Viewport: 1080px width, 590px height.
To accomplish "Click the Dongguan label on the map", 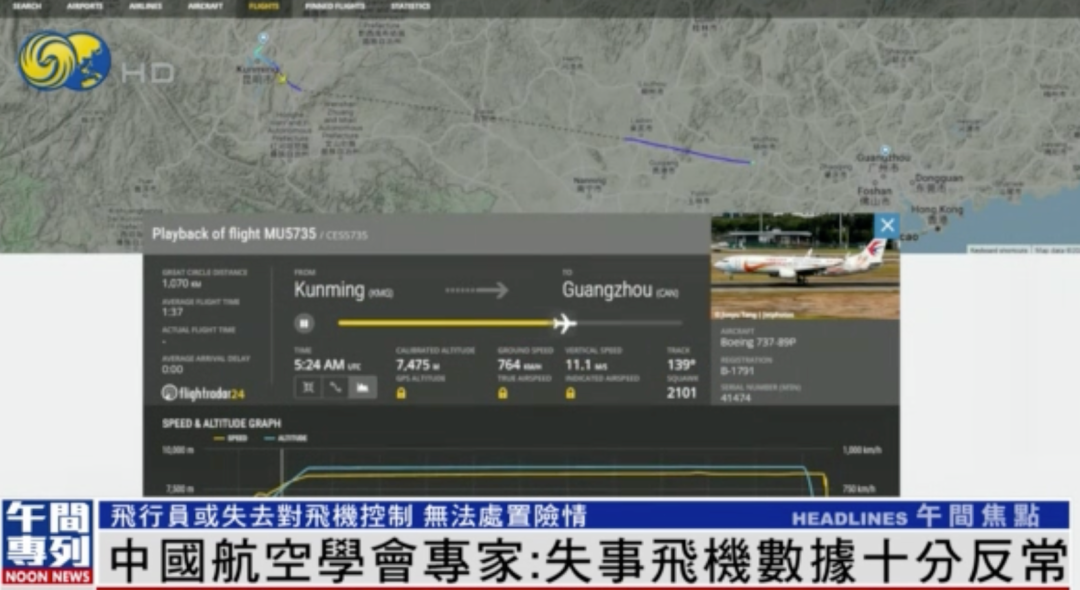I will click(x=939, y=178).
